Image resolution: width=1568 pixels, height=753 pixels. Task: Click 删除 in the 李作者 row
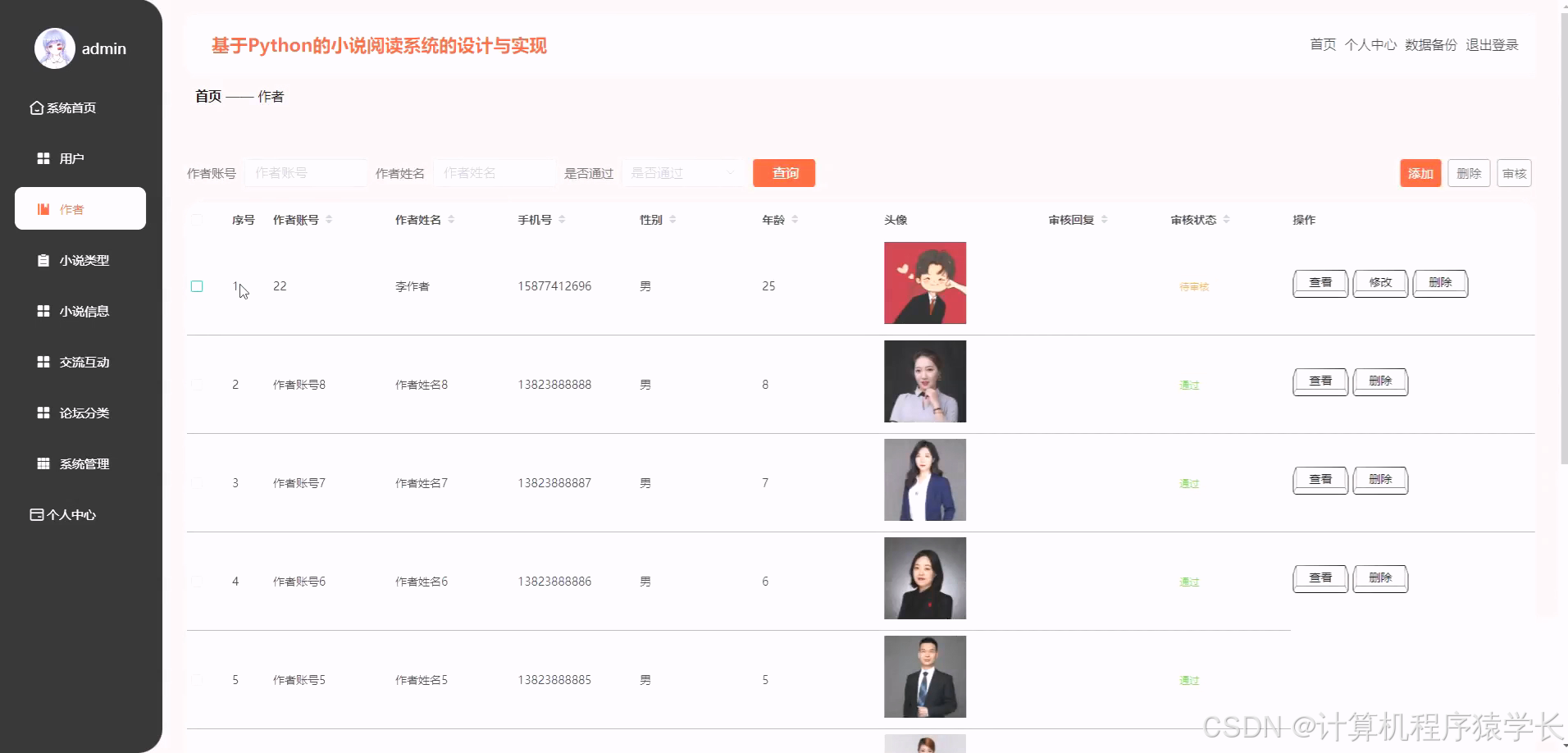1440,283
